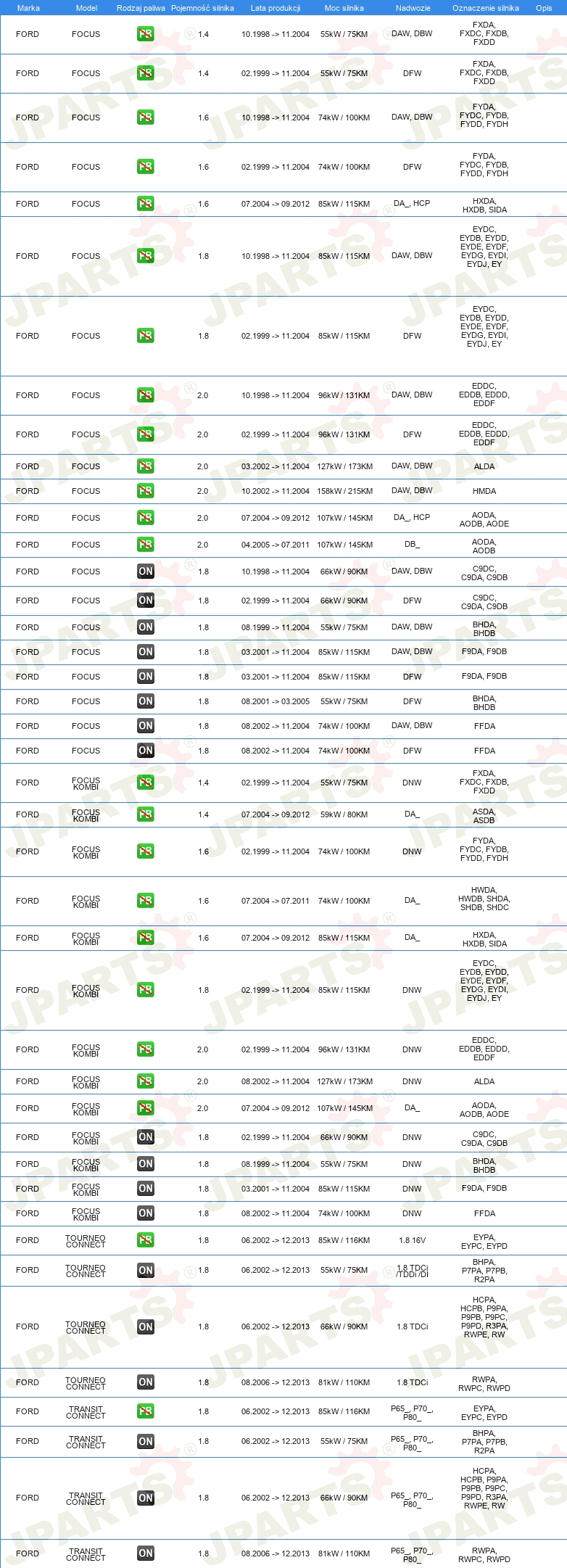567x1568 pixels.
Task: Select the ON icon in the Focus Kombi 85kW/115KM F9DA row
Action: coord(146,1189)
